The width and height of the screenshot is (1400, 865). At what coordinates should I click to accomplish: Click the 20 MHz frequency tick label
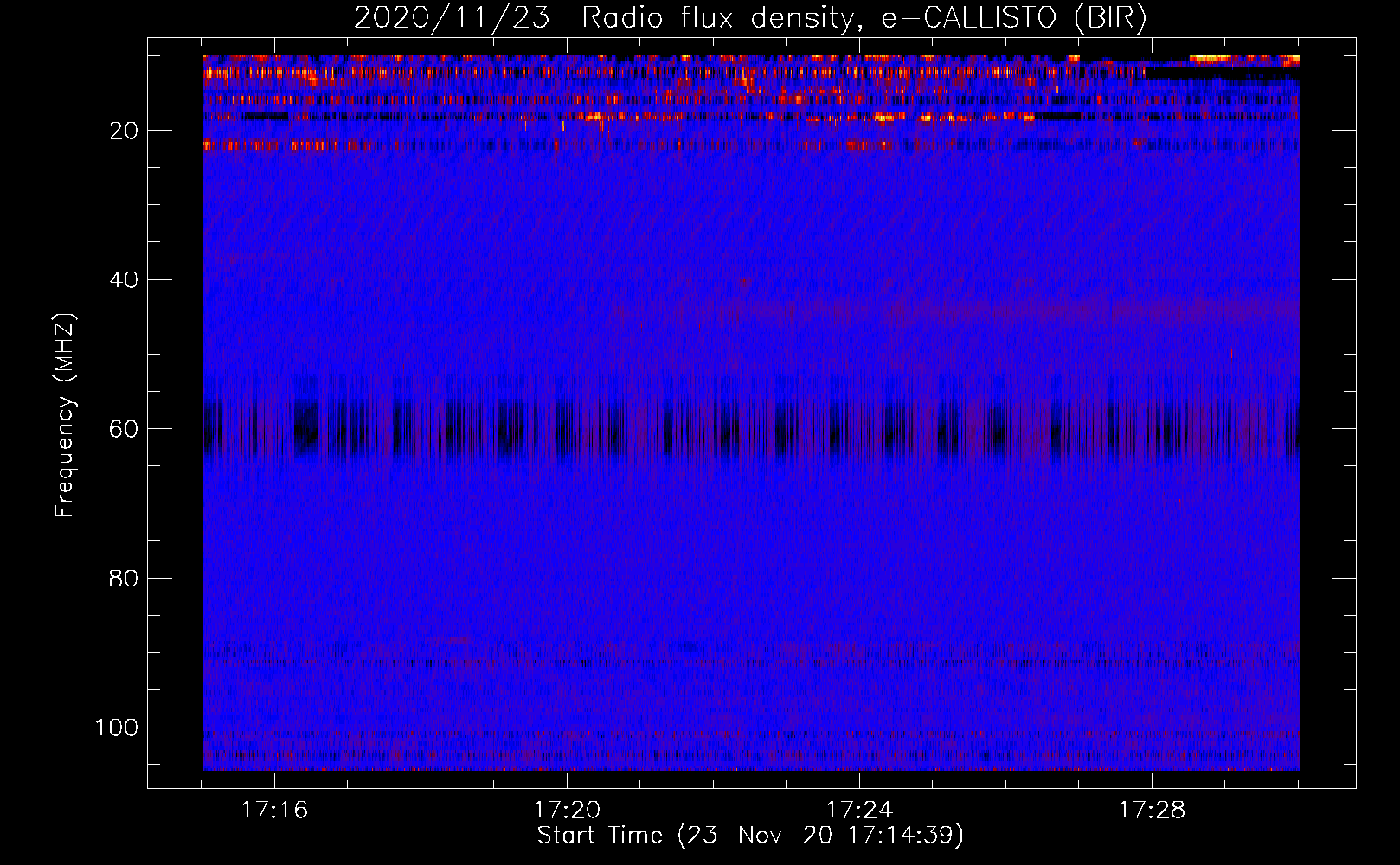124,131
